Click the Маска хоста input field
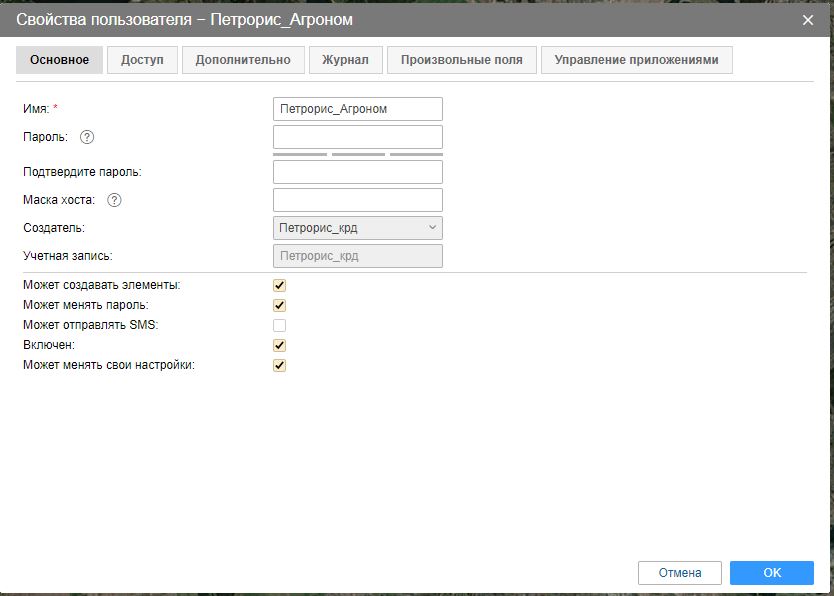The width and height of the screenshot is (834, 596). 357,200
